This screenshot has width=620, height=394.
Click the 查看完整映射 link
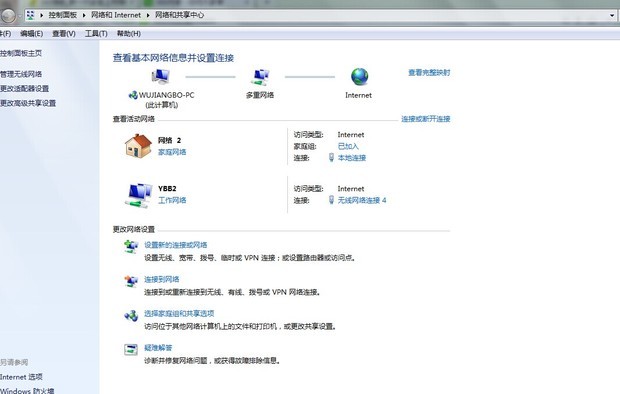coord(429,72)
